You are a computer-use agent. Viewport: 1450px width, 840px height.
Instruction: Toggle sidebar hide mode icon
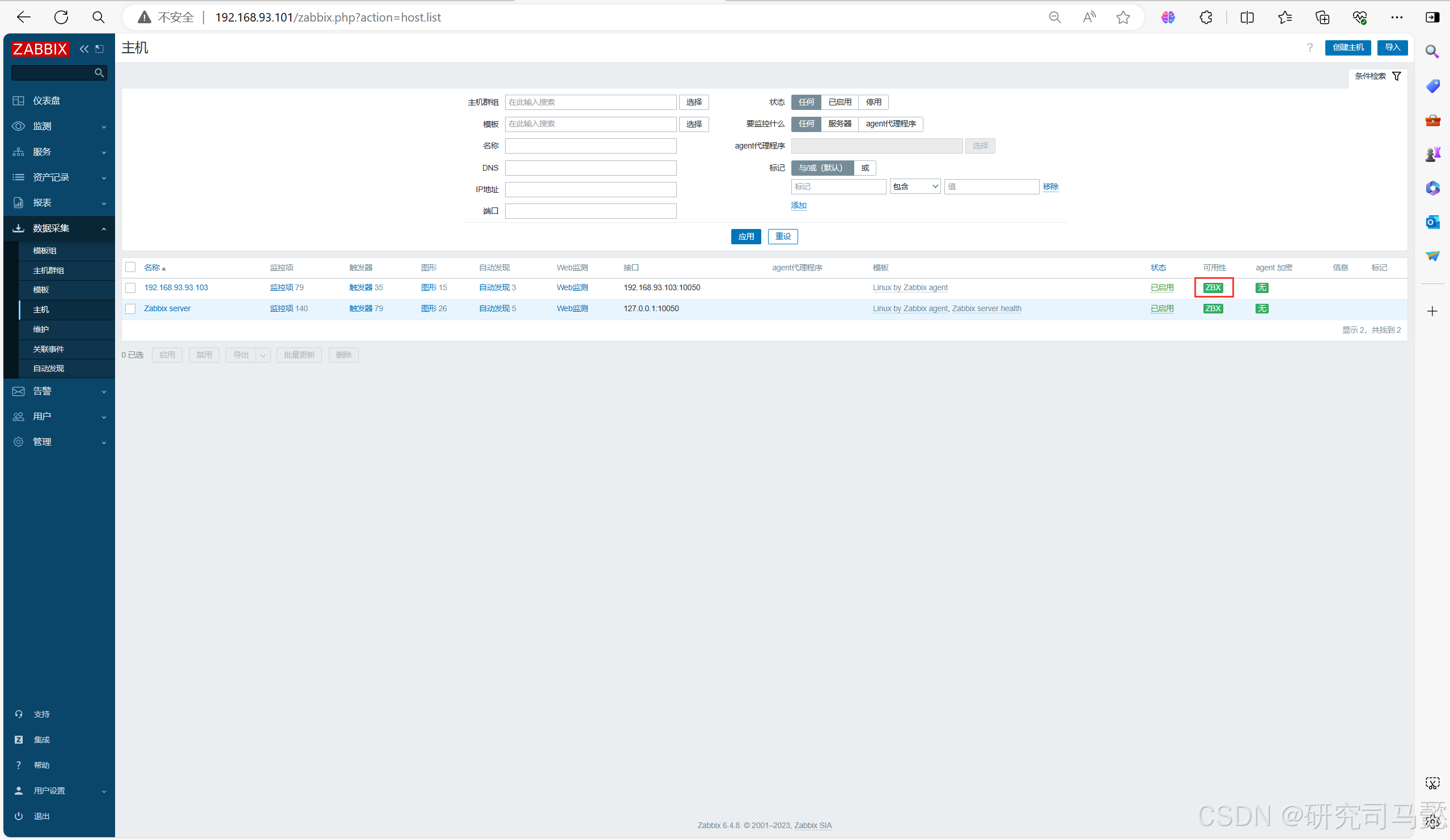100,49
